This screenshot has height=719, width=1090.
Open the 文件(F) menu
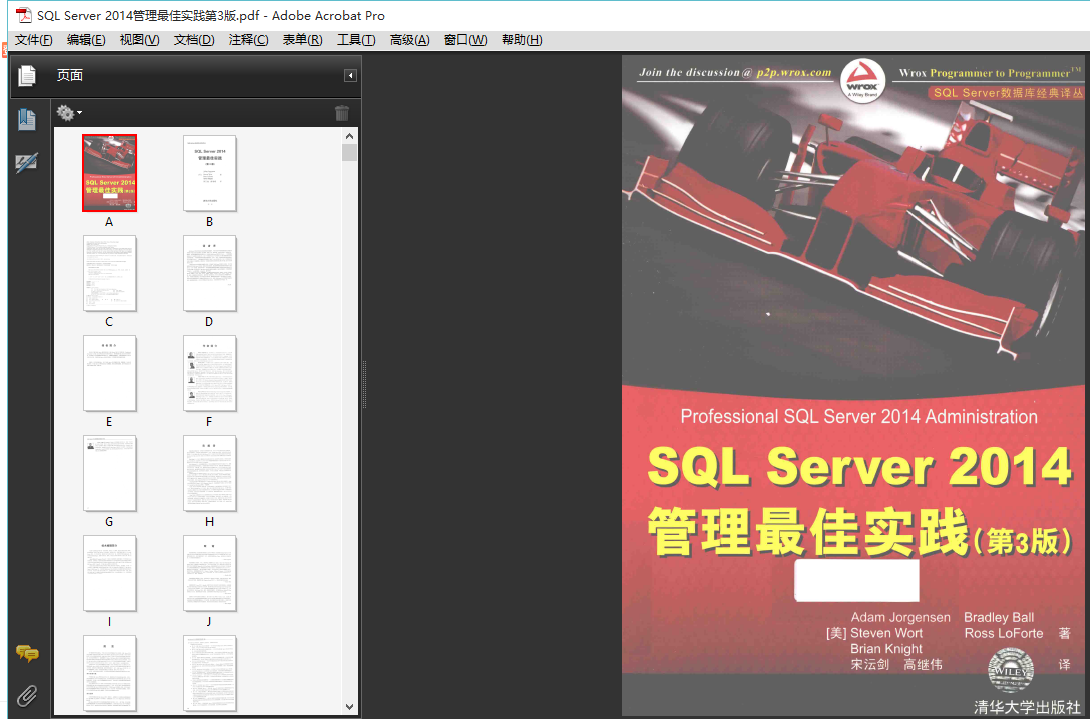(x=33, y=40)
